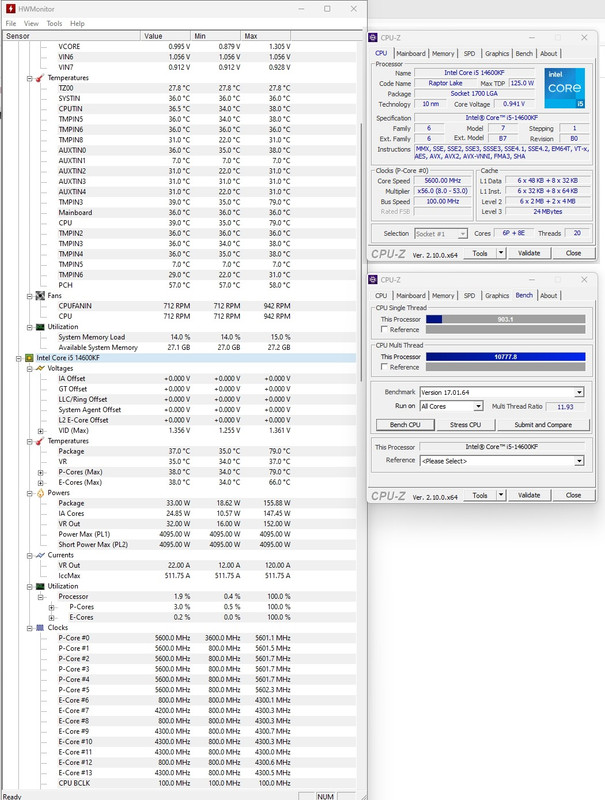The width and height of the screenshot is (605, 800).
Task: Click the Intel Core i5 logo image
Action: [x=565, y=88]
